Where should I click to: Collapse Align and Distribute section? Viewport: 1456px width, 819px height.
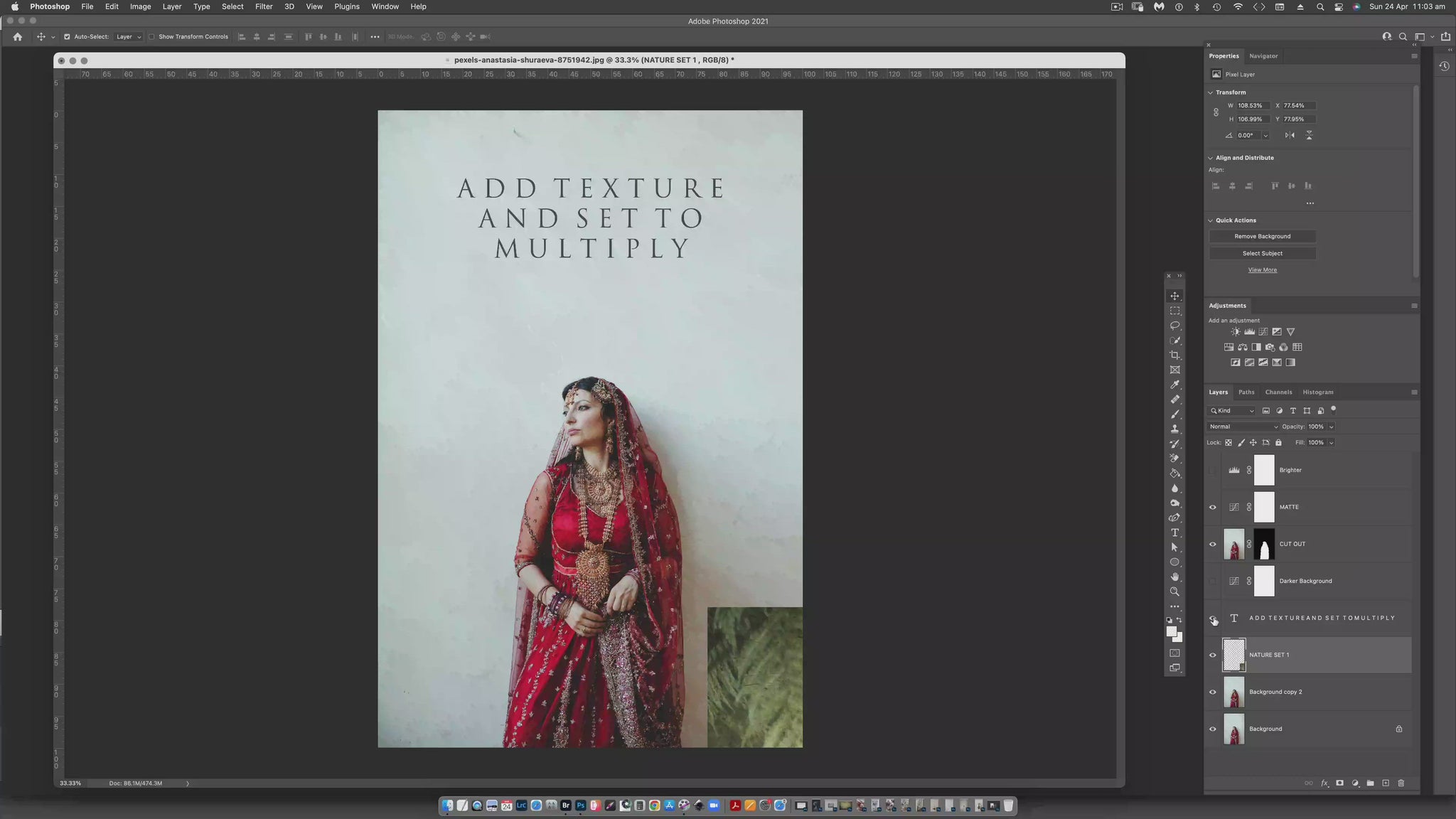coord(1211,158)
